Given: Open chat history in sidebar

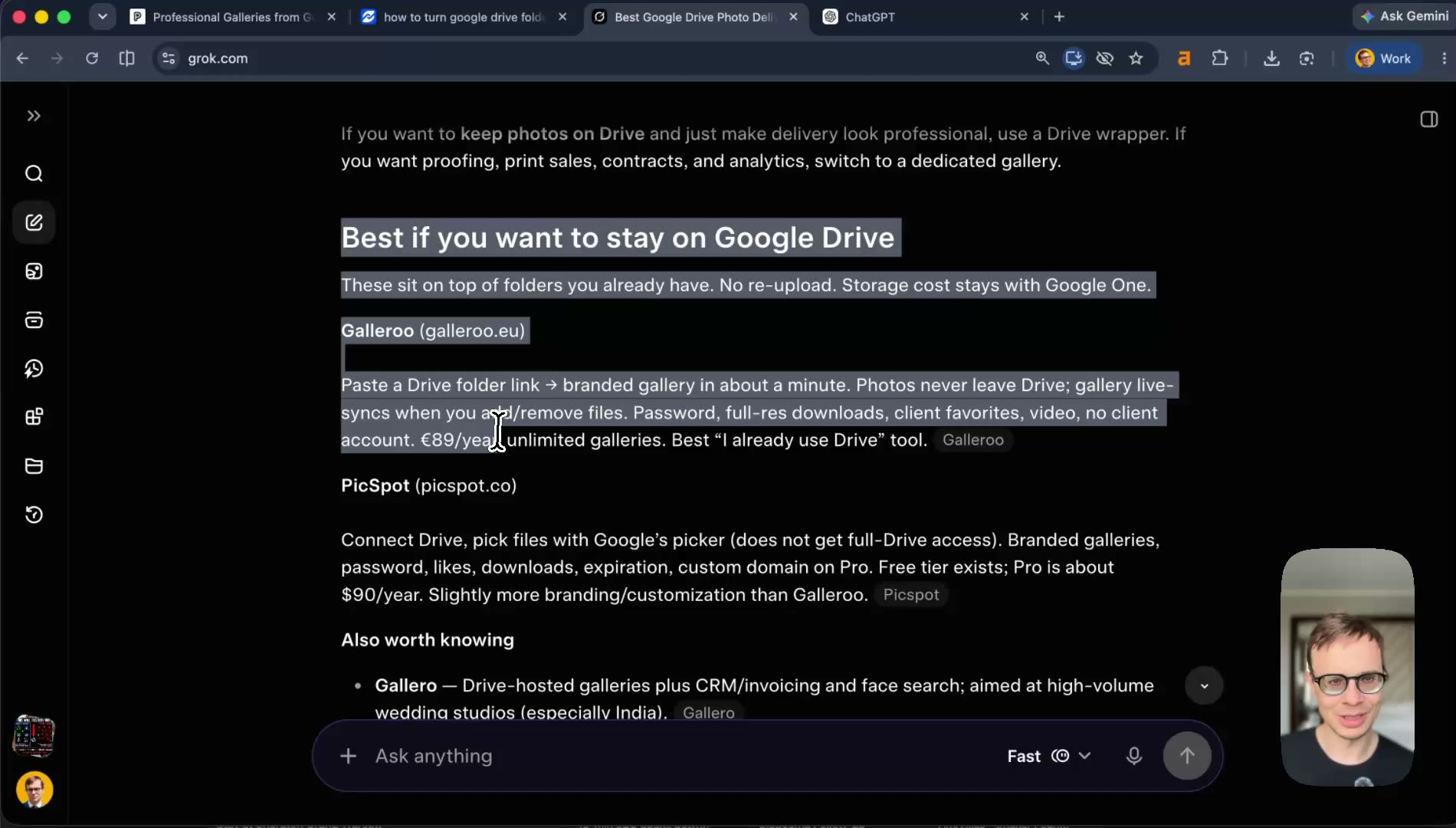Looking at the screenshot, I should 34,514.
